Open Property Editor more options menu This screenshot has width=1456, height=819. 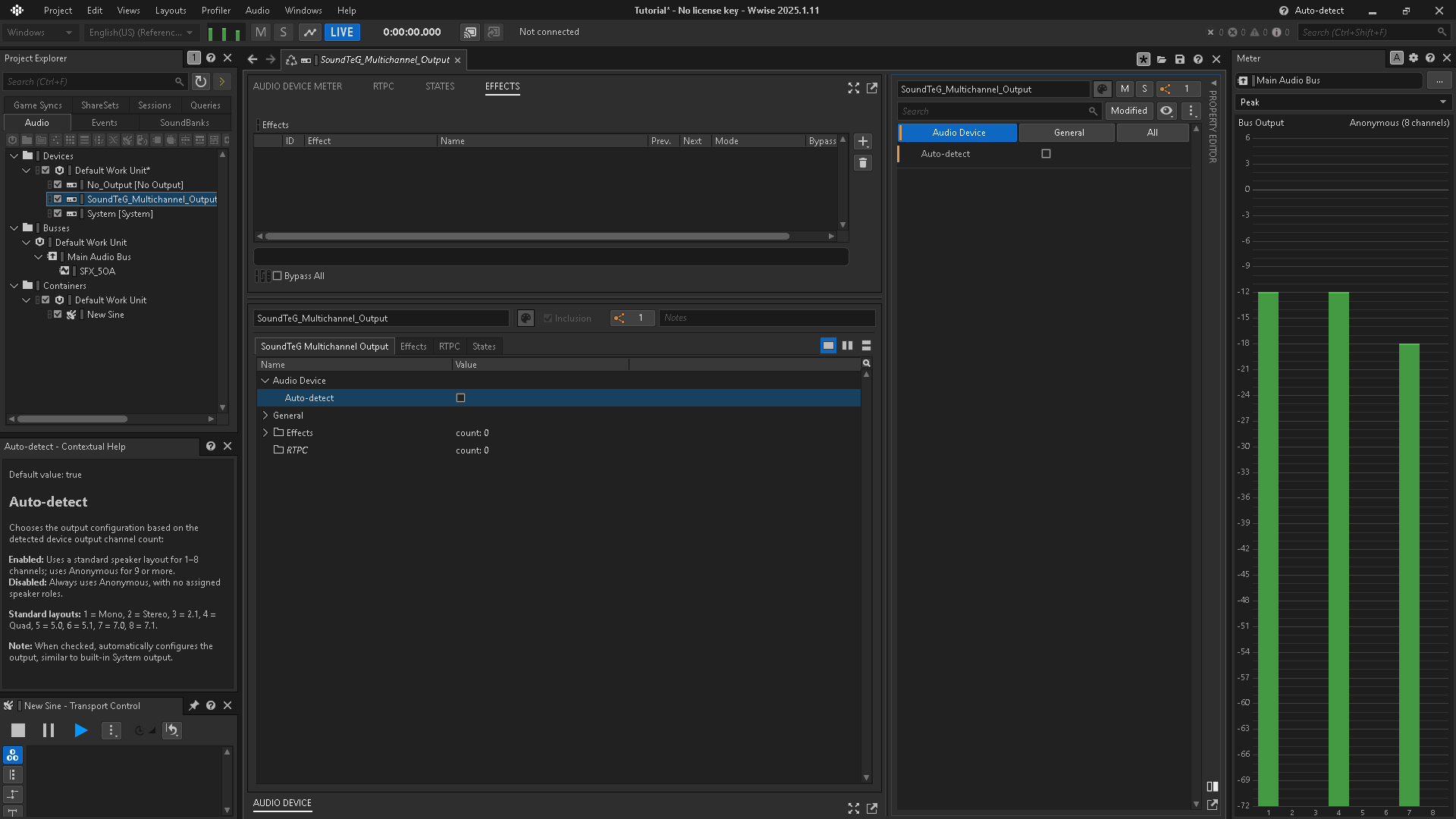click(x=1191, y=111)
